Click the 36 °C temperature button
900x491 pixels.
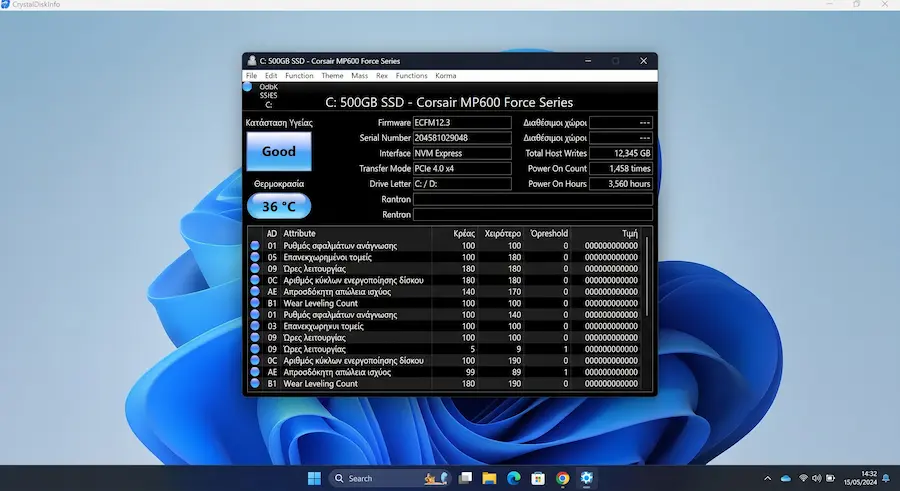(x=279, y=206)
